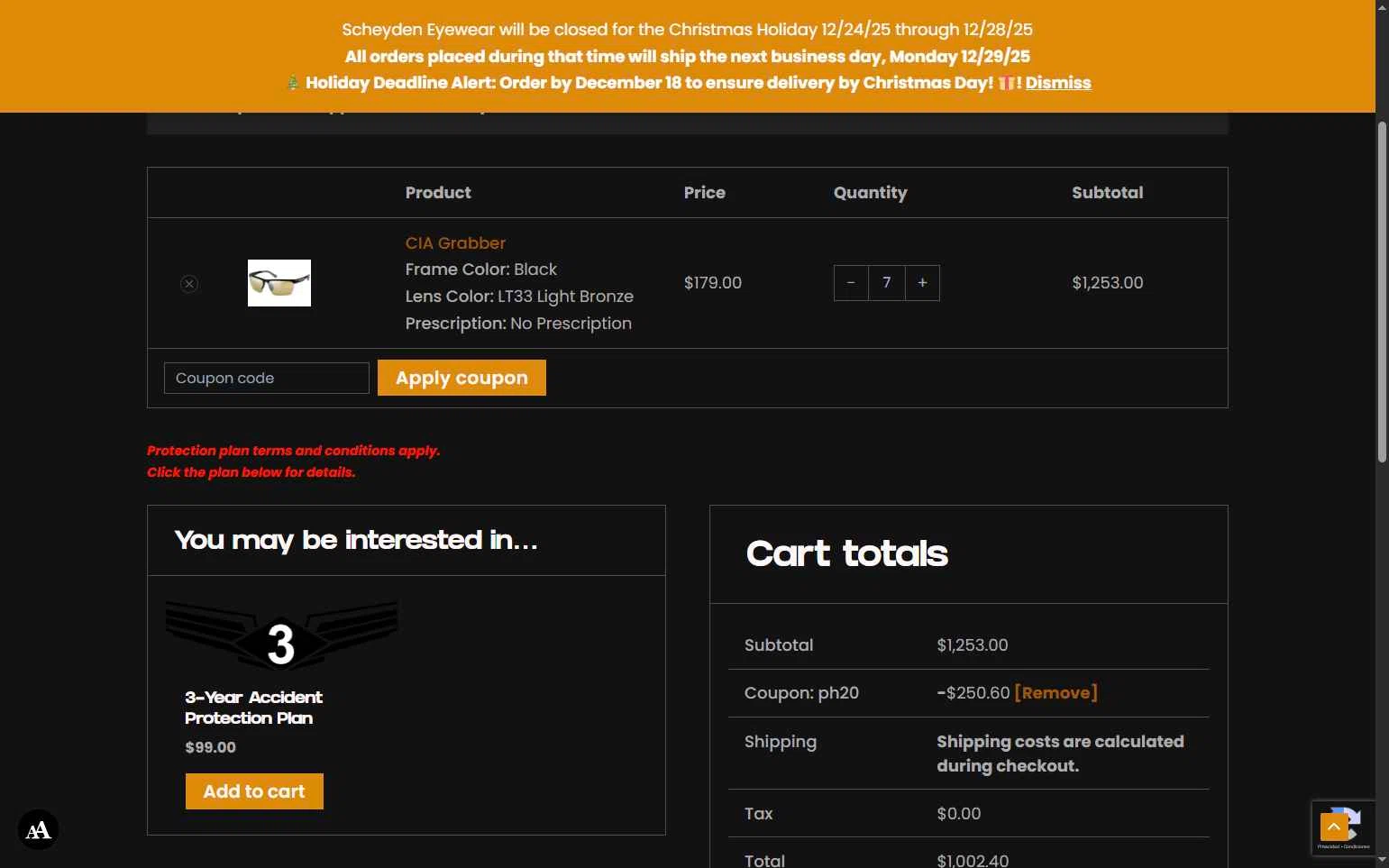
Task: Click the Subtotal column header in the product table
Action: pos(1108,193)
